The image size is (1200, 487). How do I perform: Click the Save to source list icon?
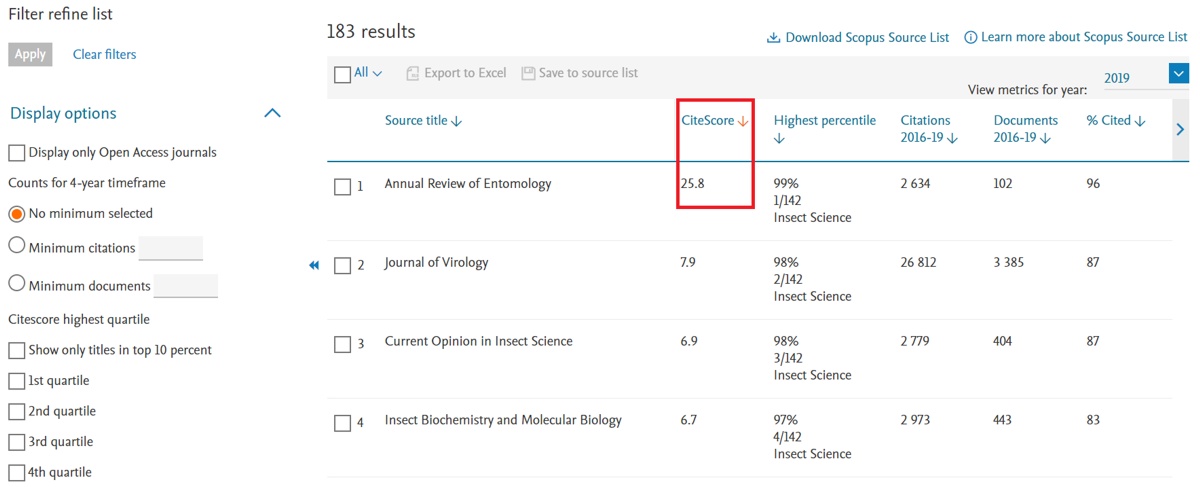click(x=528, y=73)
